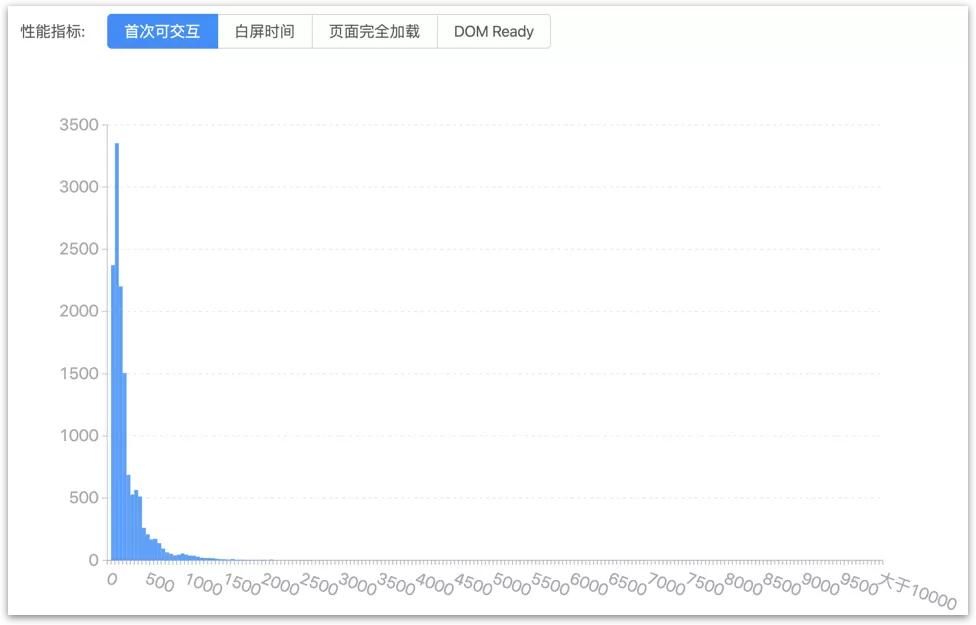Select the 首次可交互 metric button
Viewport: 976px width, 625px height.
[160, 31]
